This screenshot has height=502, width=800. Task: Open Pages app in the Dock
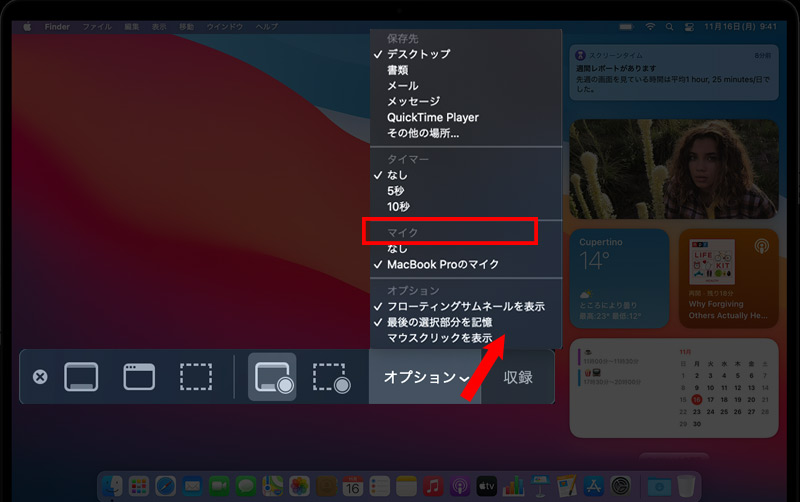[567, 486]
